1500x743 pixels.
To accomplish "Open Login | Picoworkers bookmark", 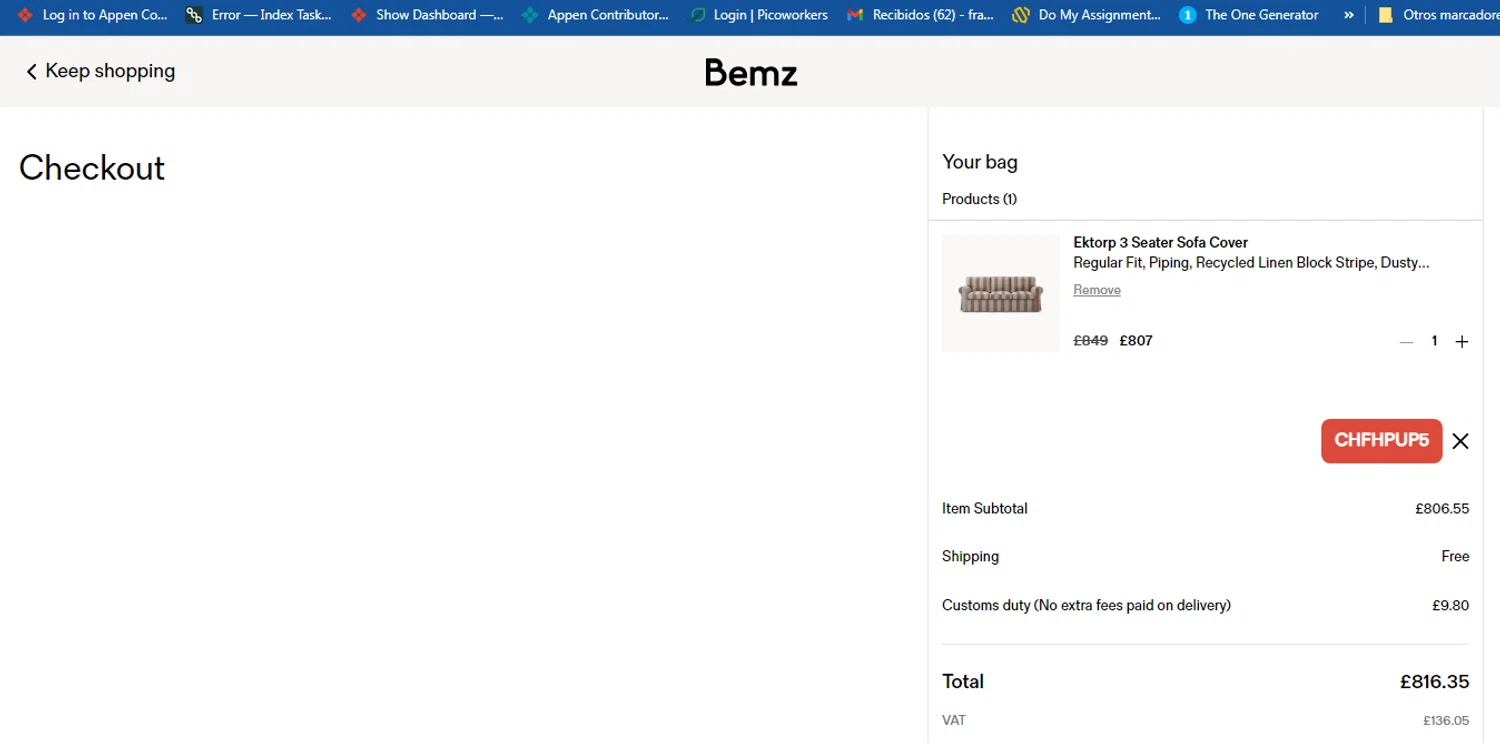I will point(760,15).
